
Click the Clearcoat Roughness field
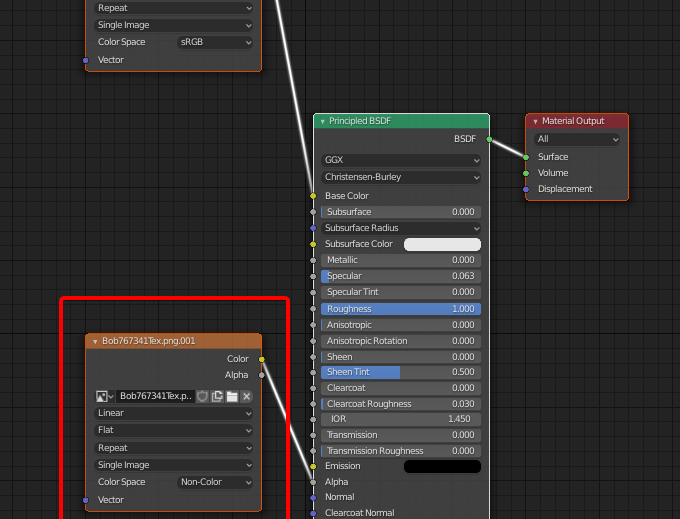[401, 404]
